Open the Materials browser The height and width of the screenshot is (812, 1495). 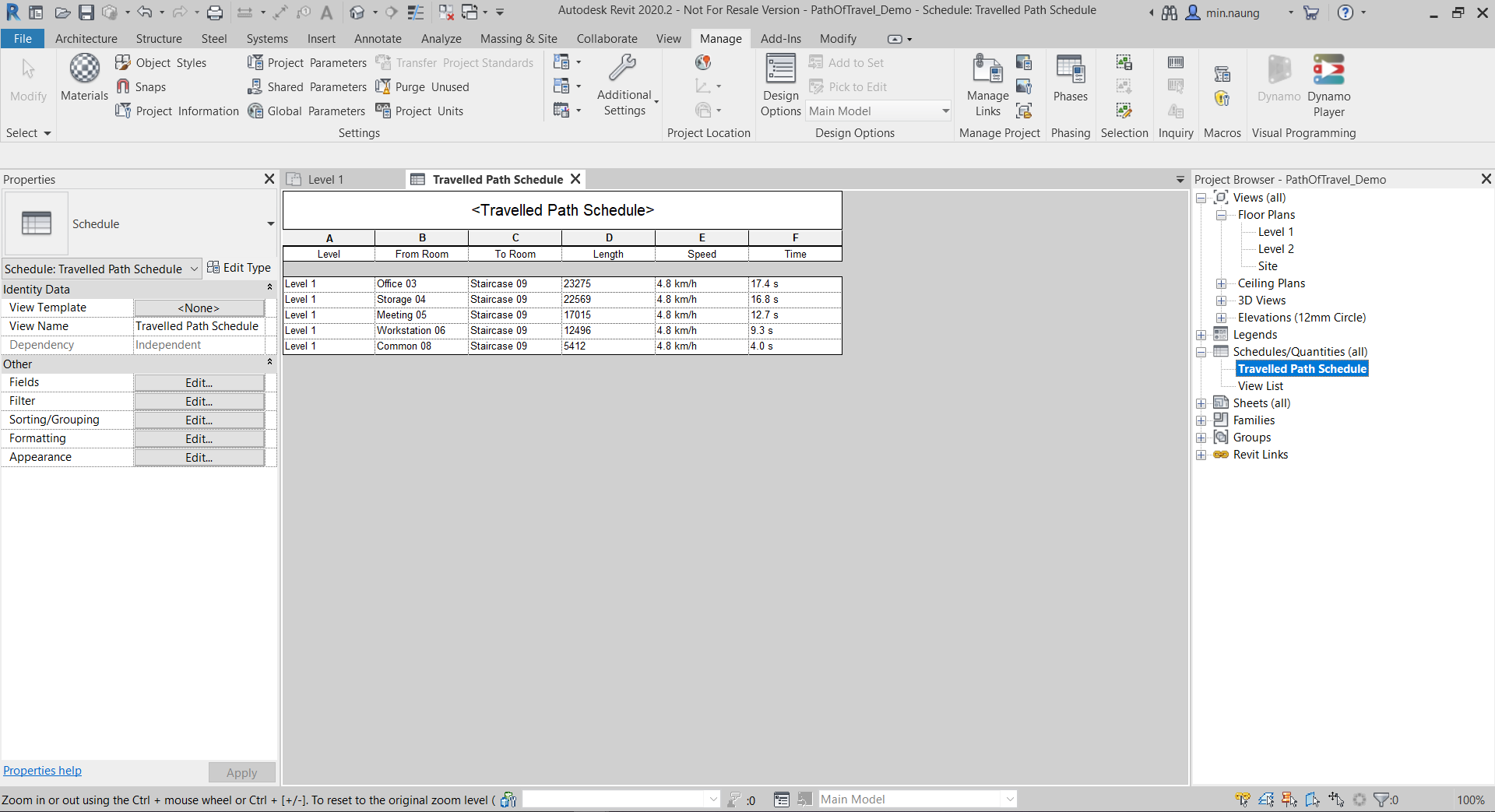click(x=84, y=78)
